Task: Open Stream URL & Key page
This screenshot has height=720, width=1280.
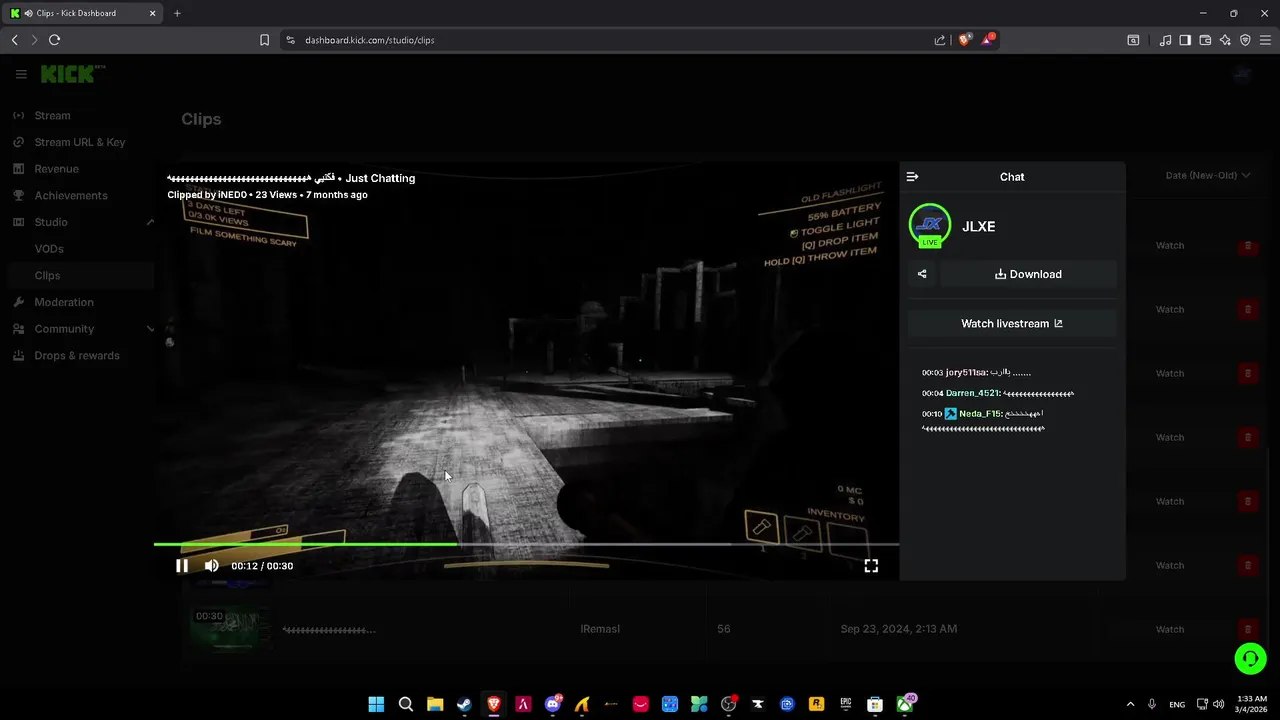Action: (80, 142)
